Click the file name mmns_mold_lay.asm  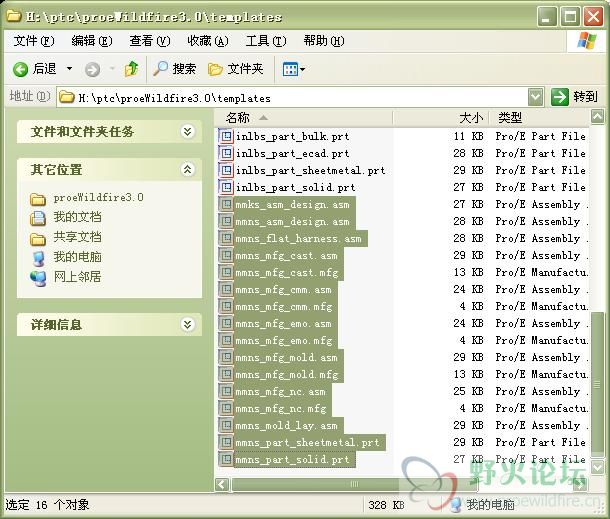pyautogui.click(x=286, y=426)
